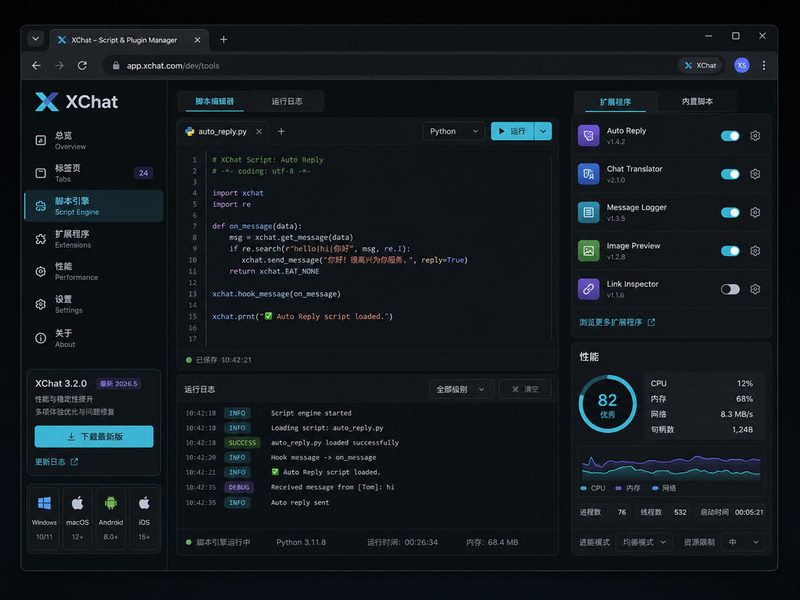Click the DEBUG log level tag
Viewport: 800px width, 600px height.
[239, 487]
